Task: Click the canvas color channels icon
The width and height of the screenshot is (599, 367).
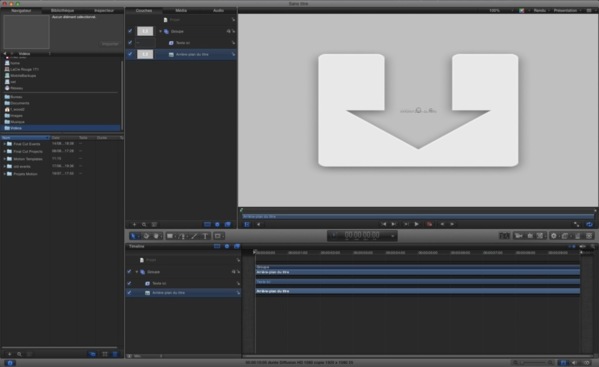Action: [521, 10]
